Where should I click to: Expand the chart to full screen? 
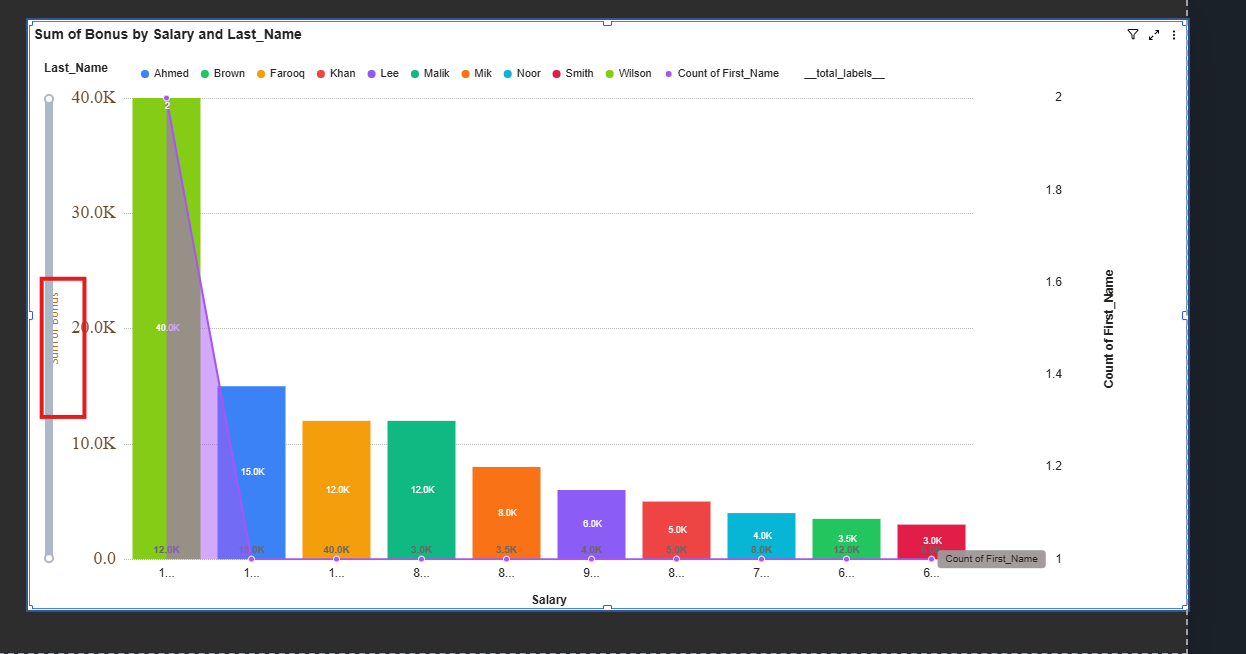[1153, 34]
